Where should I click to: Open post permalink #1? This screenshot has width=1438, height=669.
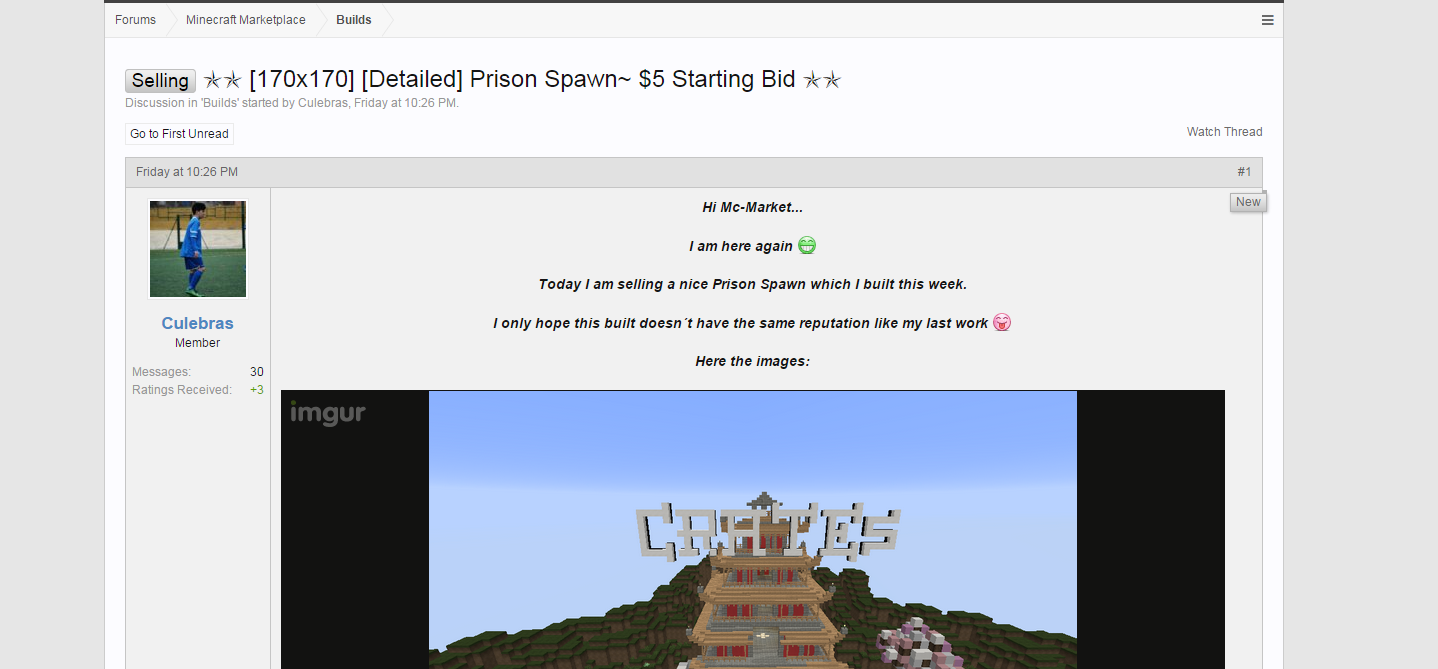[1244, 172]
